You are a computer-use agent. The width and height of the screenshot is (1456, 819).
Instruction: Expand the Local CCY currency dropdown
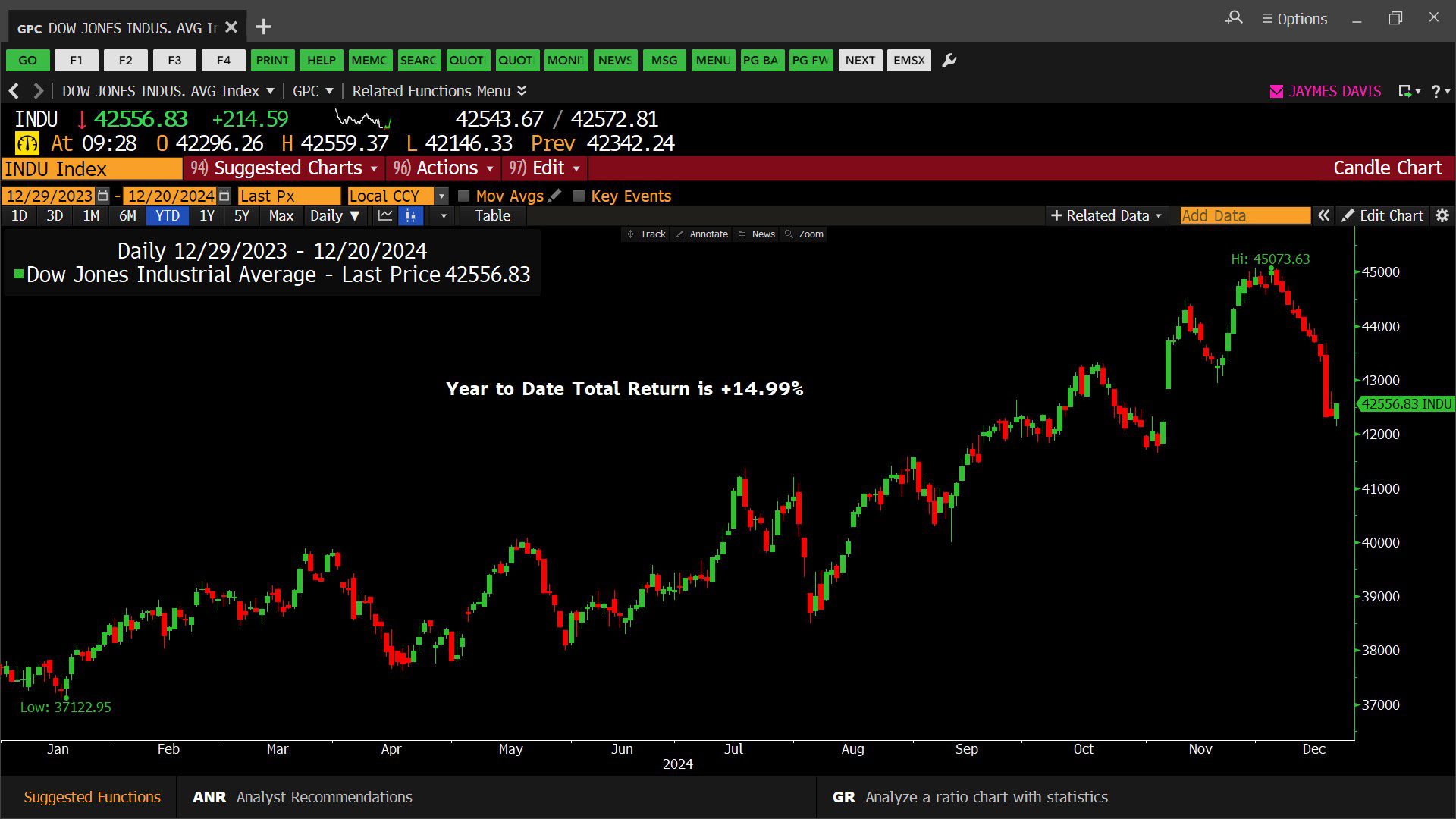pos(441,196)
